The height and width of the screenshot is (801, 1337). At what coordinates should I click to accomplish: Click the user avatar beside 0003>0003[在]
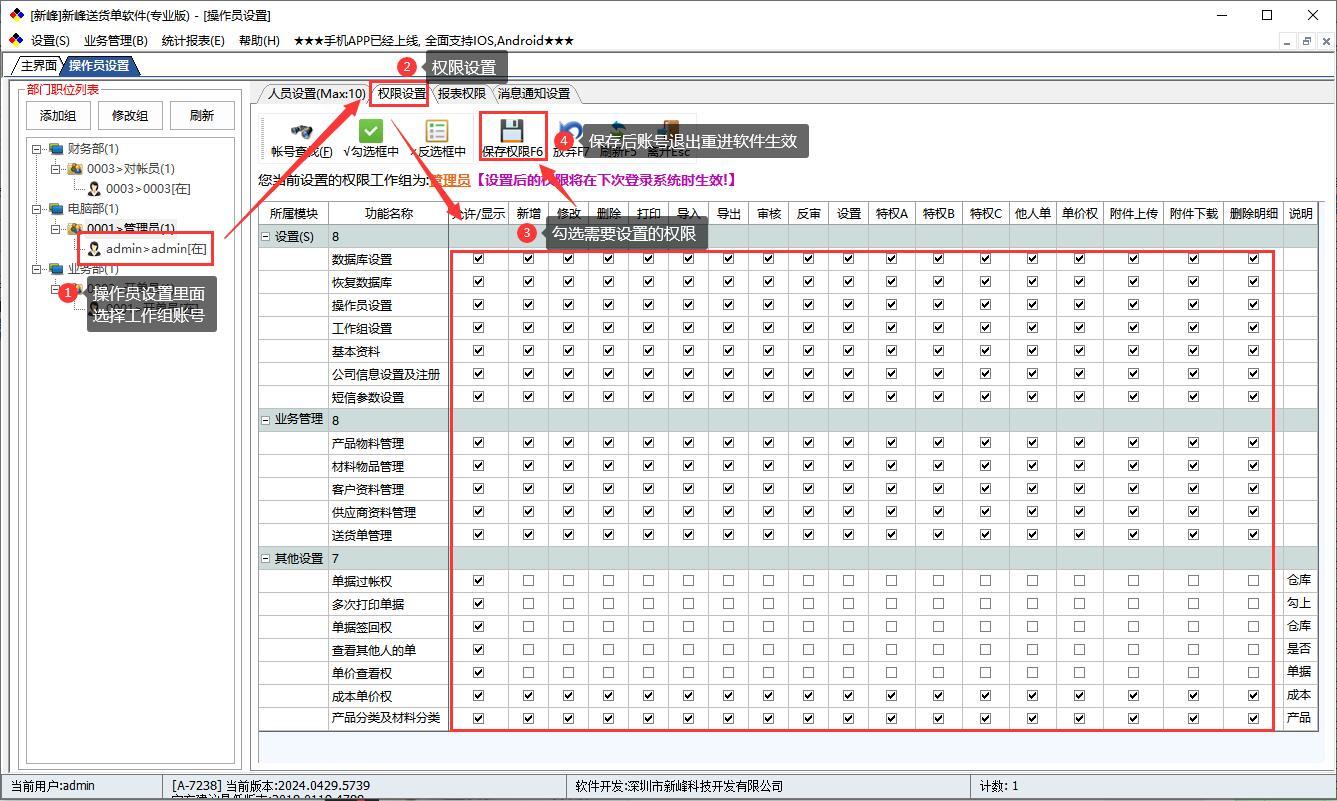(x=95, y=189)
